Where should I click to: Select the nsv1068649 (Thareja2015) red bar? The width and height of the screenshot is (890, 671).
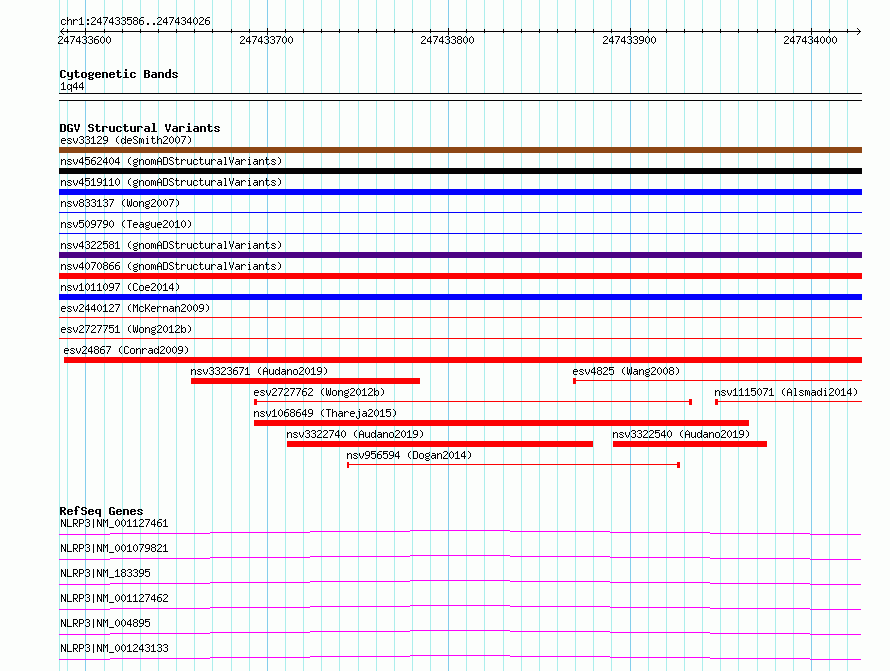tap(500, 423)
